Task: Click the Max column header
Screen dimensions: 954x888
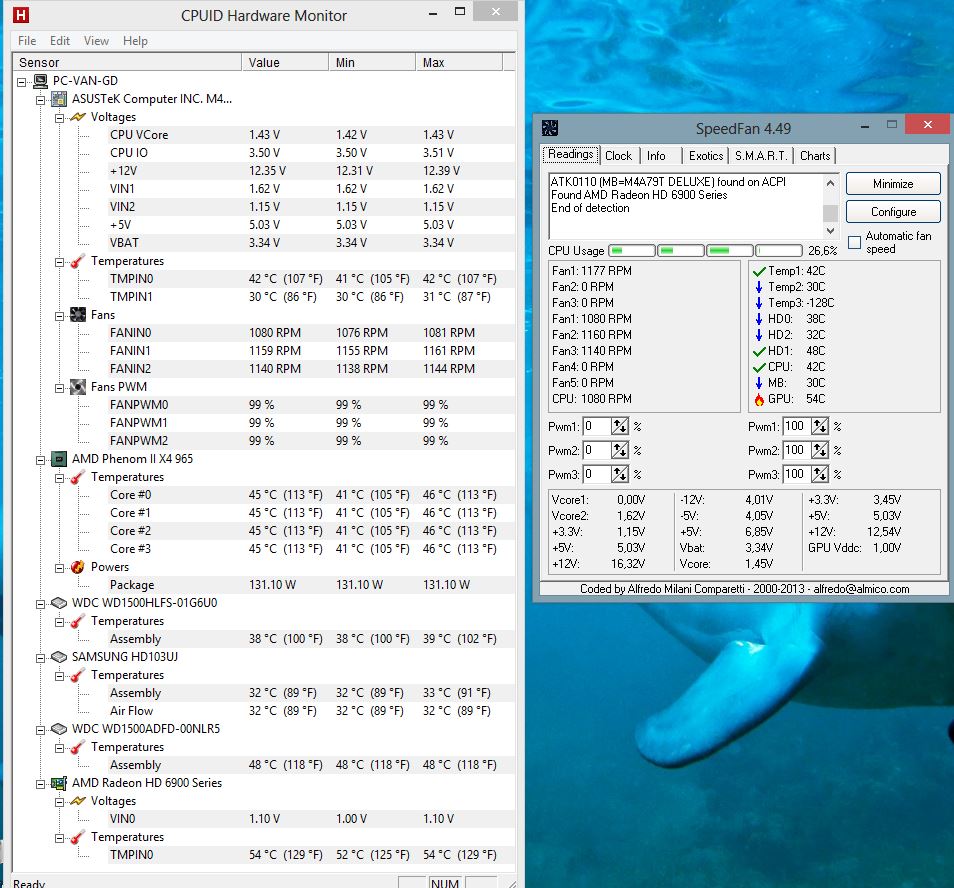Action: tap(459, 62)
